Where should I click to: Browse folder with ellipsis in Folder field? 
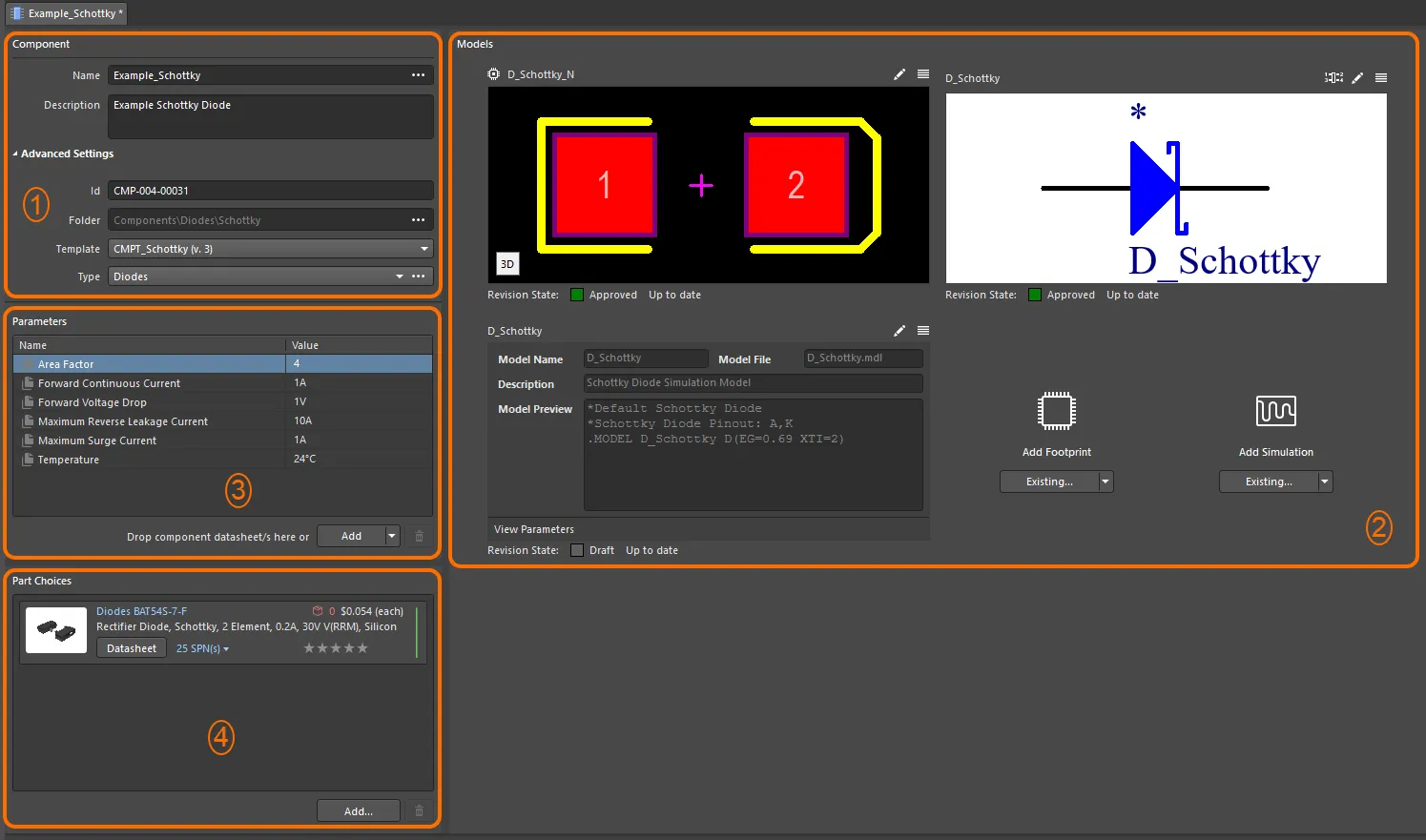[418, 220]
